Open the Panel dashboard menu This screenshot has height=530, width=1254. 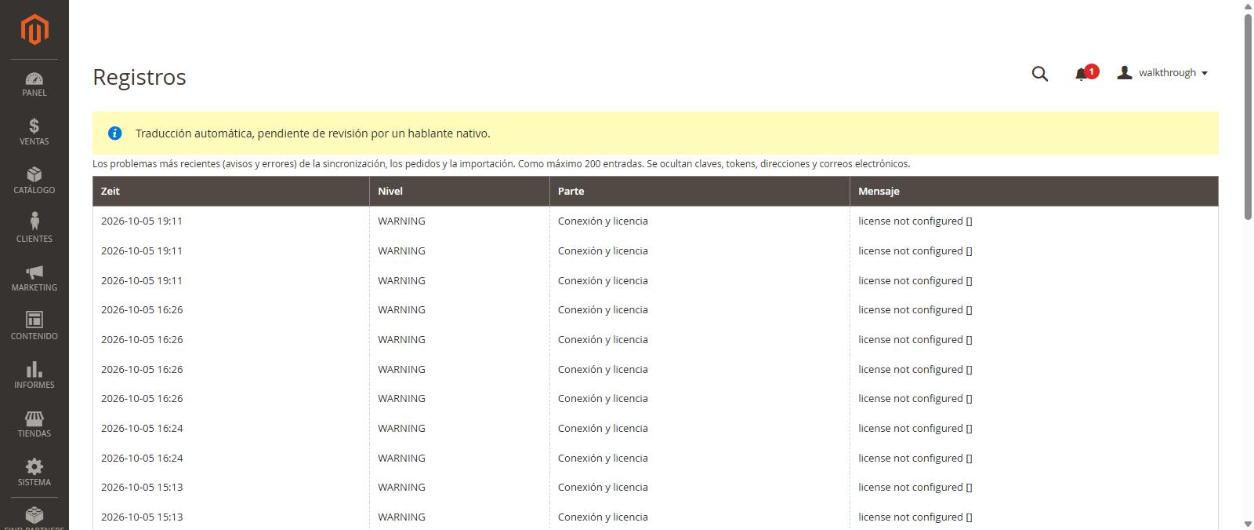(x=34, y=84)
